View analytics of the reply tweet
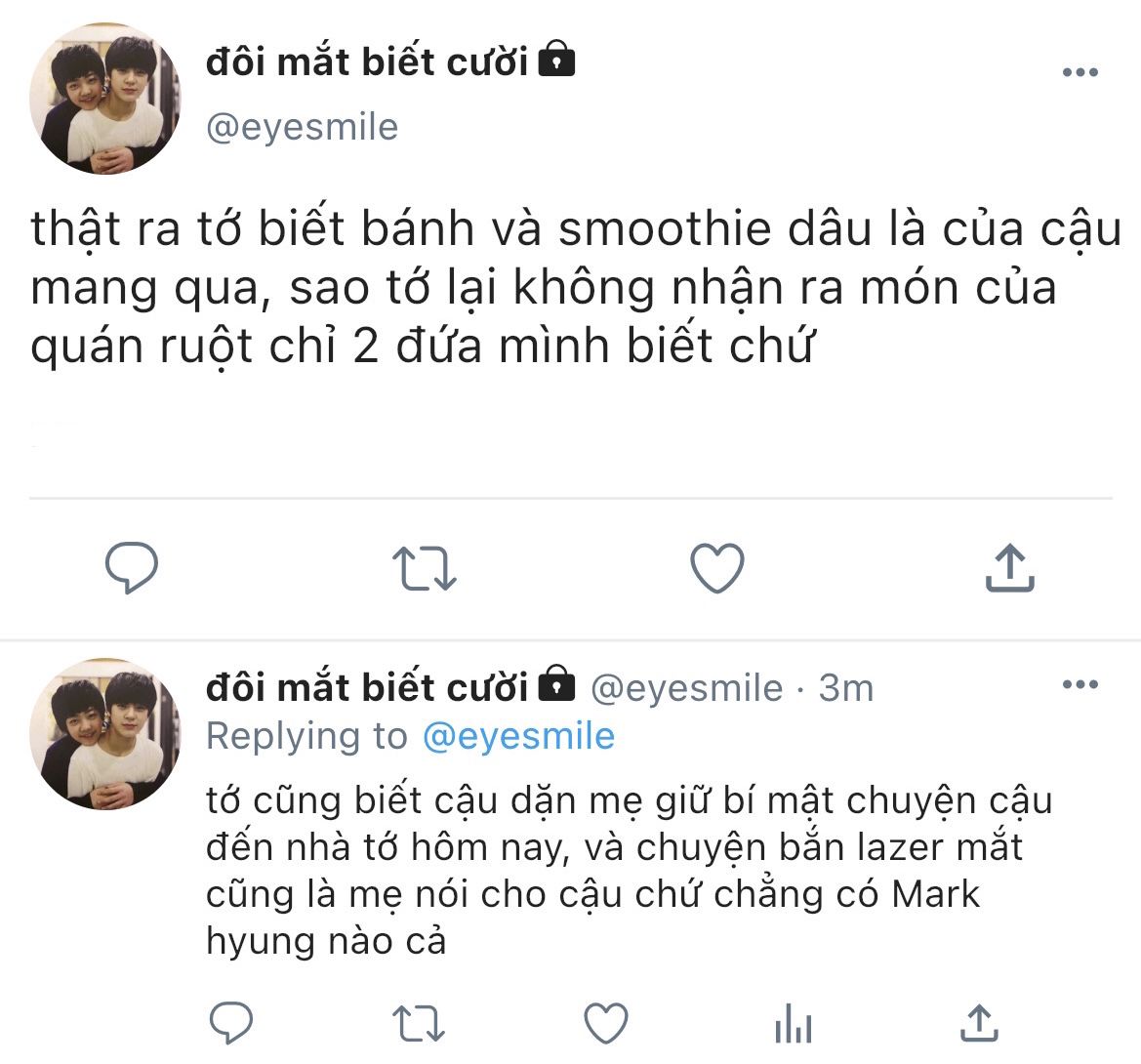The image size is (1141, 1064). pyautogui.click(x=794, y=1023)
